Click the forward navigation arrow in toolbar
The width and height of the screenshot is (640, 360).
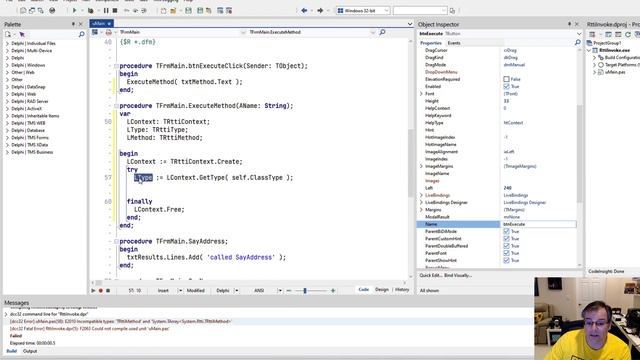coord(320,10)
